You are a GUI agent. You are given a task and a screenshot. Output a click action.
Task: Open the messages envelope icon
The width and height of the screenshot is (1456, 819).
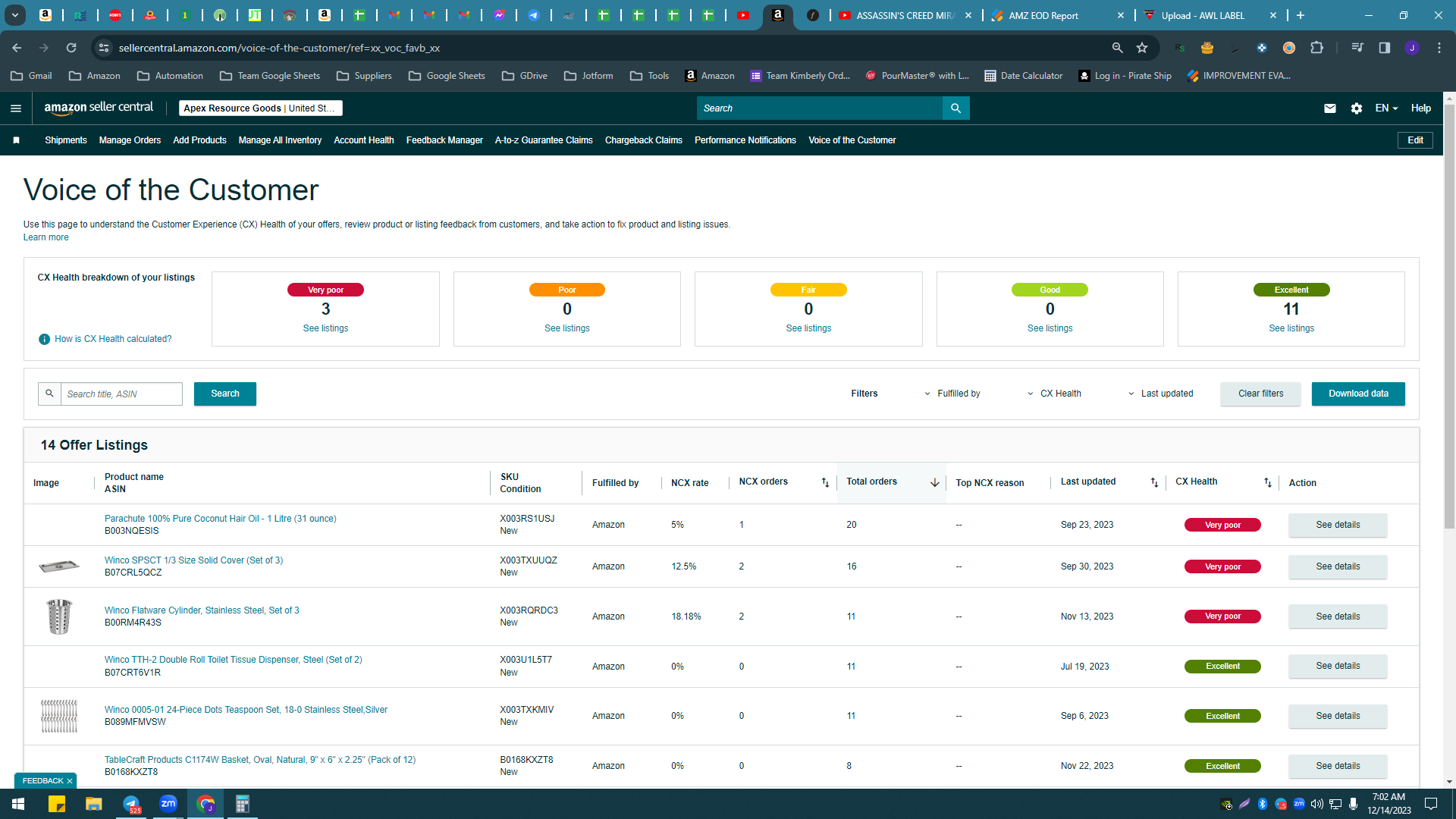[1329, 108]
